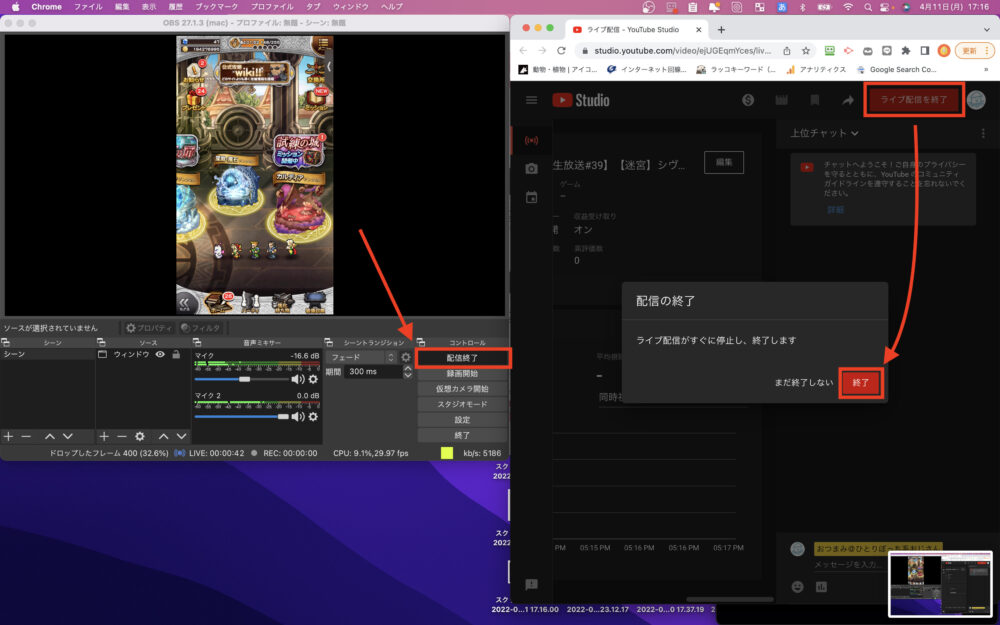Remove the selected source with minus icon
Viewport: 1000px width, 625px height.
(122, 436)
